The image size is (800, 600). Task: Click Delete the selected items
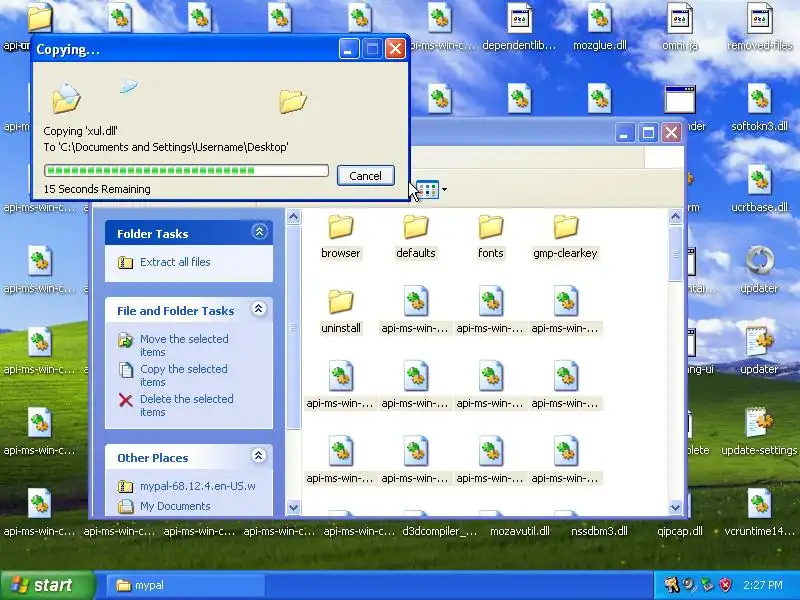coord(187,406)
